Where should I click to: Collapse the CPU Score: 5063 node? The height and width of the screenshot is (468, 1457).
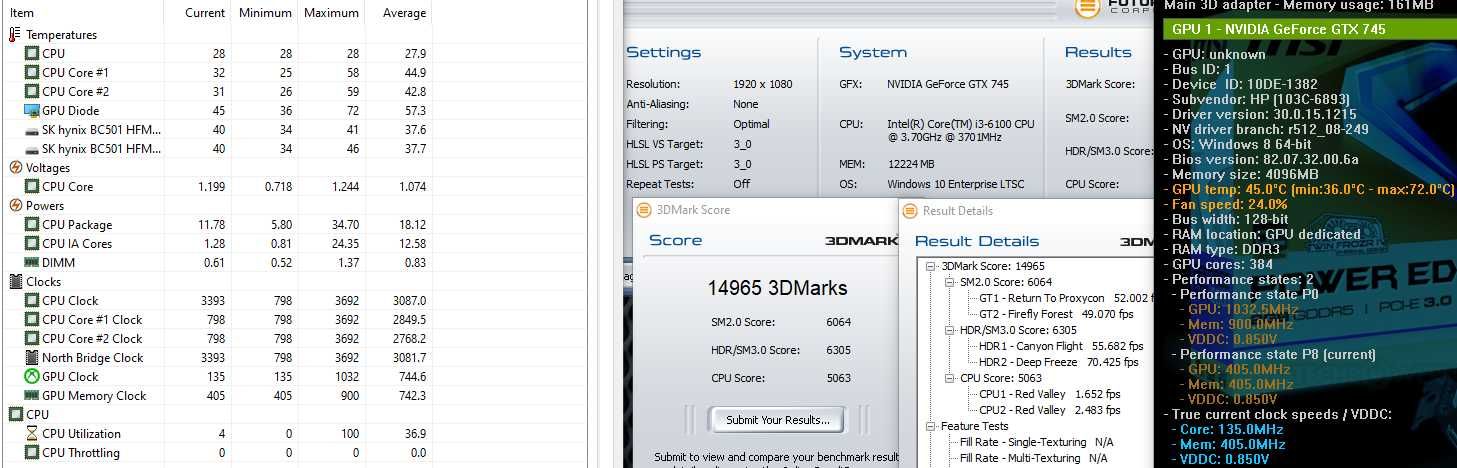click(x=949, y=378)
